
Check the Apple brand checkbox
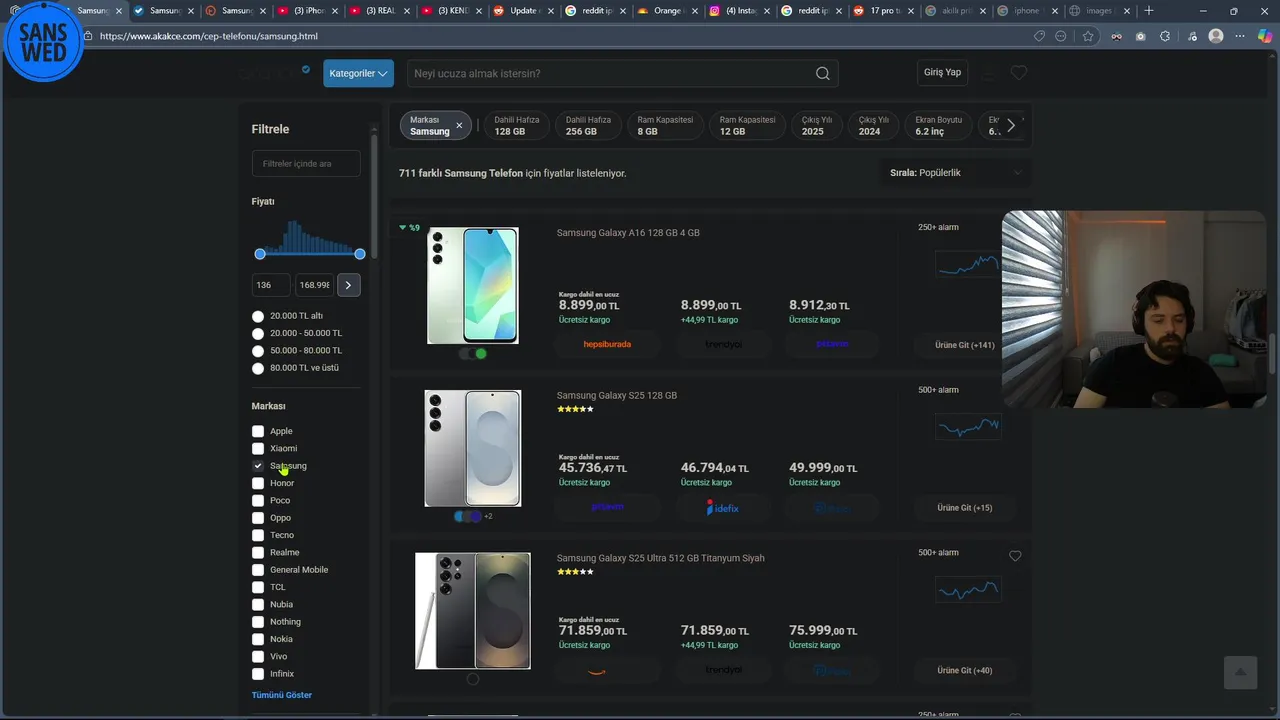[258, 431]
